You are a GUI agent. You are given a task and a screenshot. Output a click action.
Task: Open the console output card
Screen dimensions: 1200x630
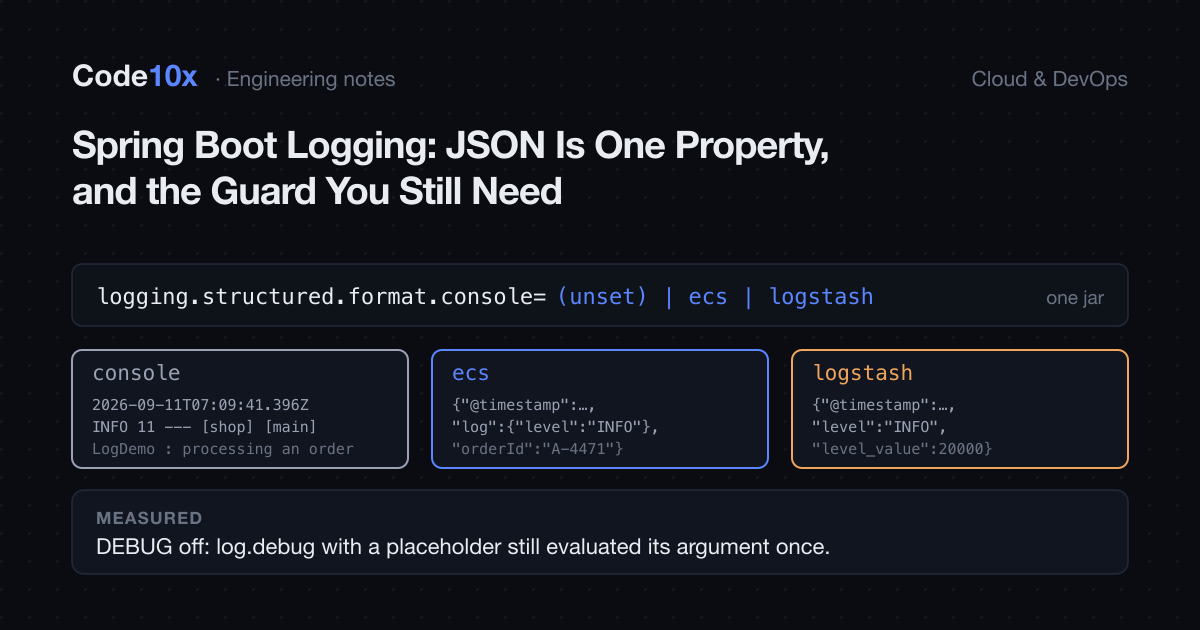pyautogui.click(x=240, y=408)
